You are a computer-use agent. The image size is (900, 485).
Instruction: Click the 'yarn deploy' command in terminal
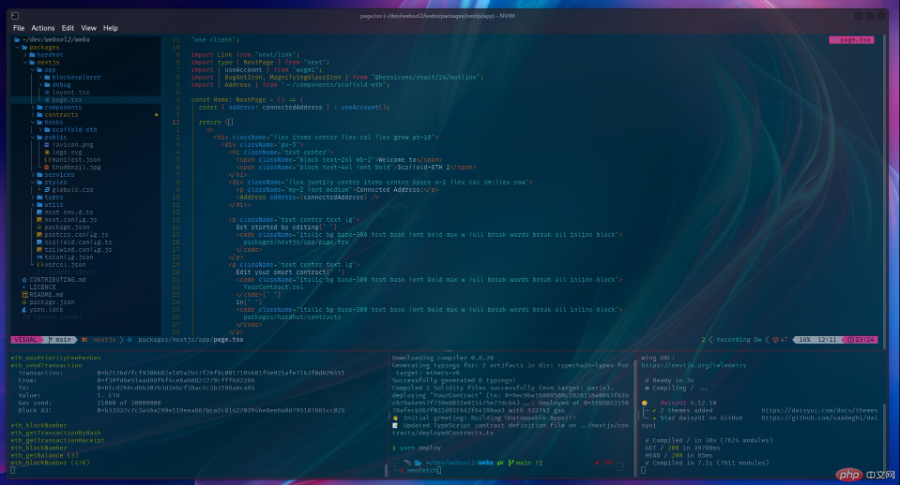pos(420,448)
